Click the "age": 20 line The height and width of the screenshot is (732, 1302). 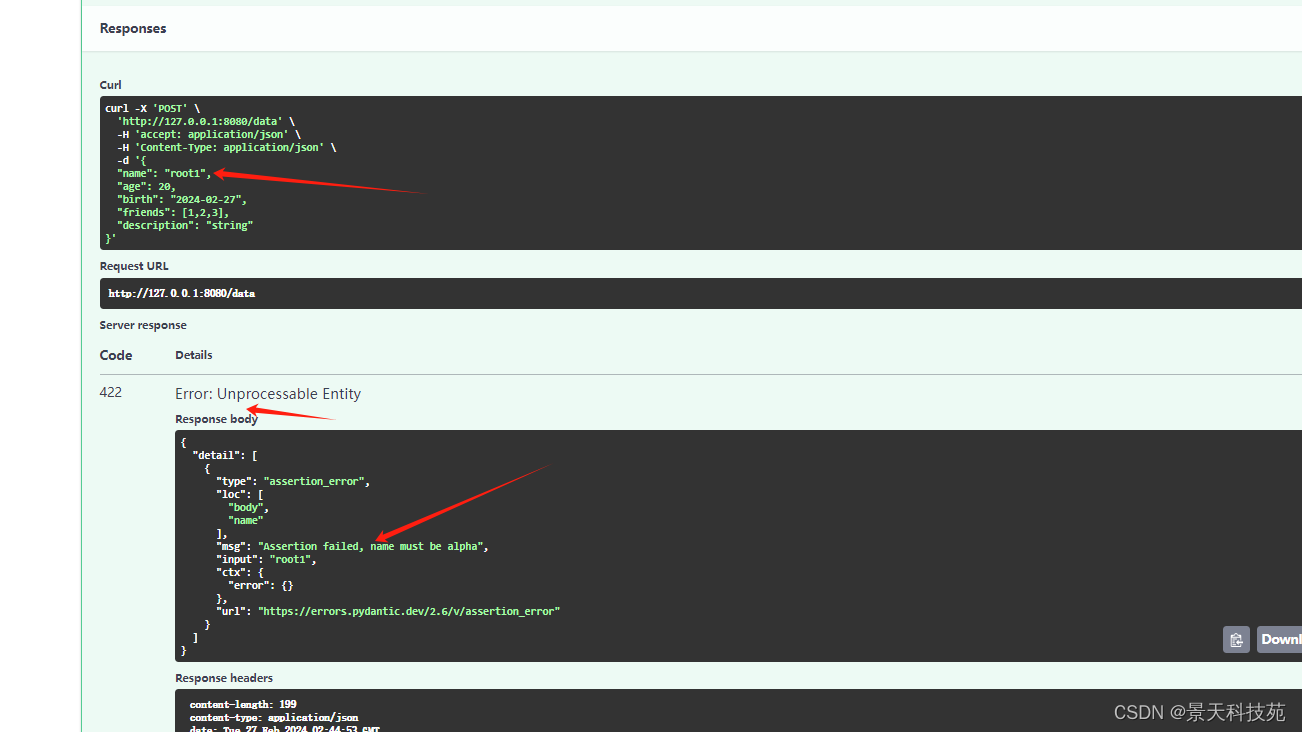146,186
